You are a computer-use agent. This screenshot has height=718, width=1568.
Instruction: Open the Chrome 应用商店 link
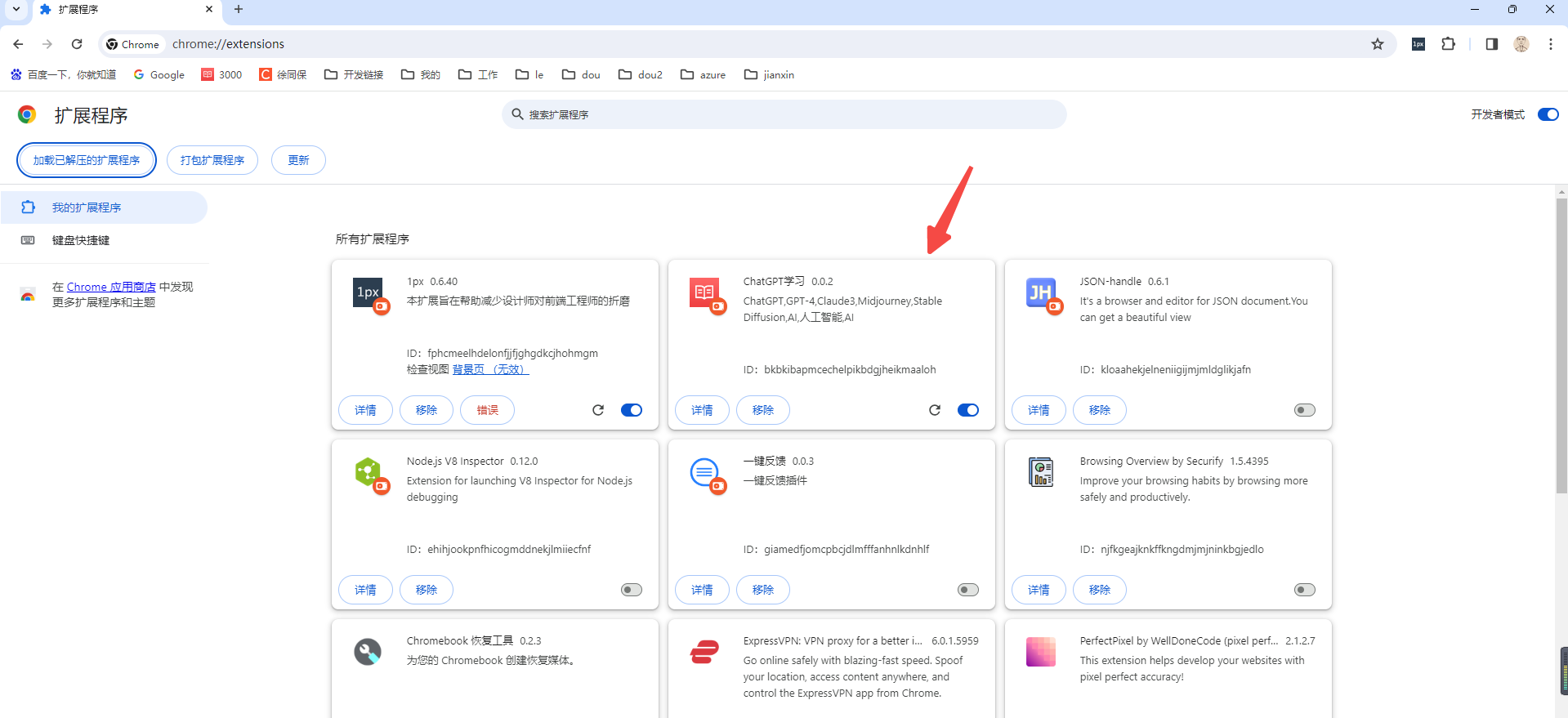(x=111, y=287)
